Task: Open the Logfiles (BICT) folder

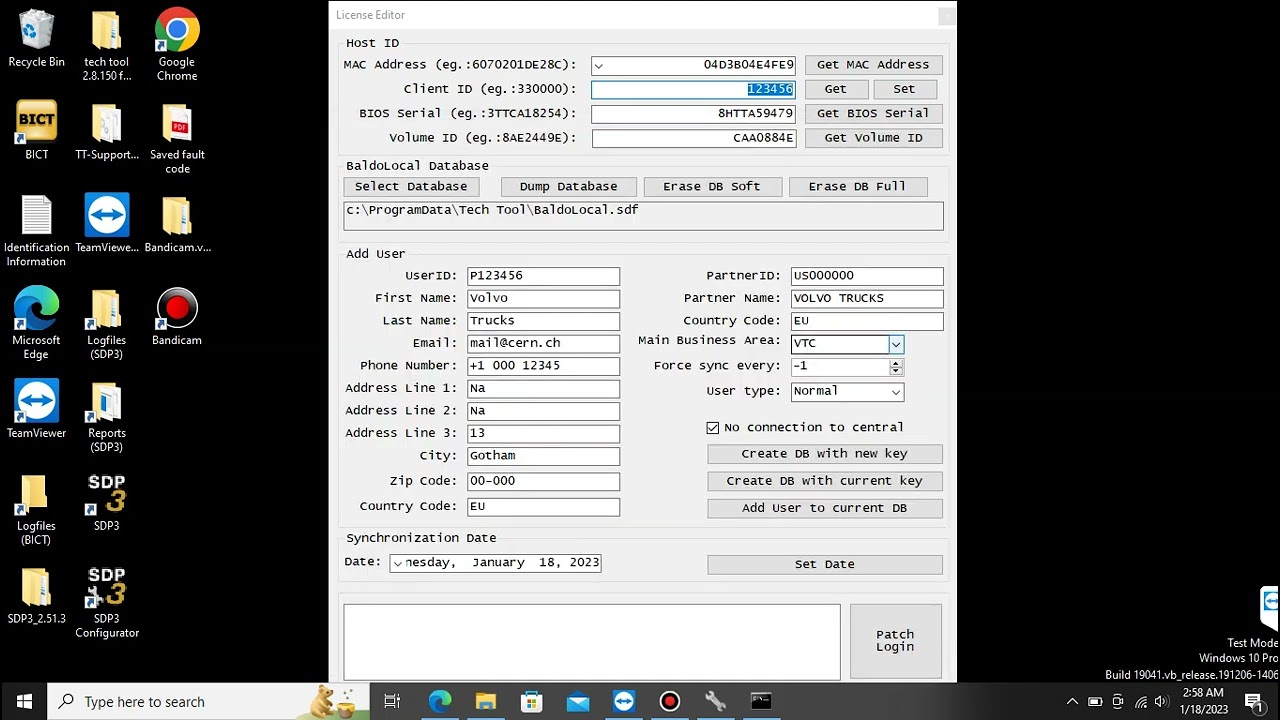Action: click(x=36, y=510)
